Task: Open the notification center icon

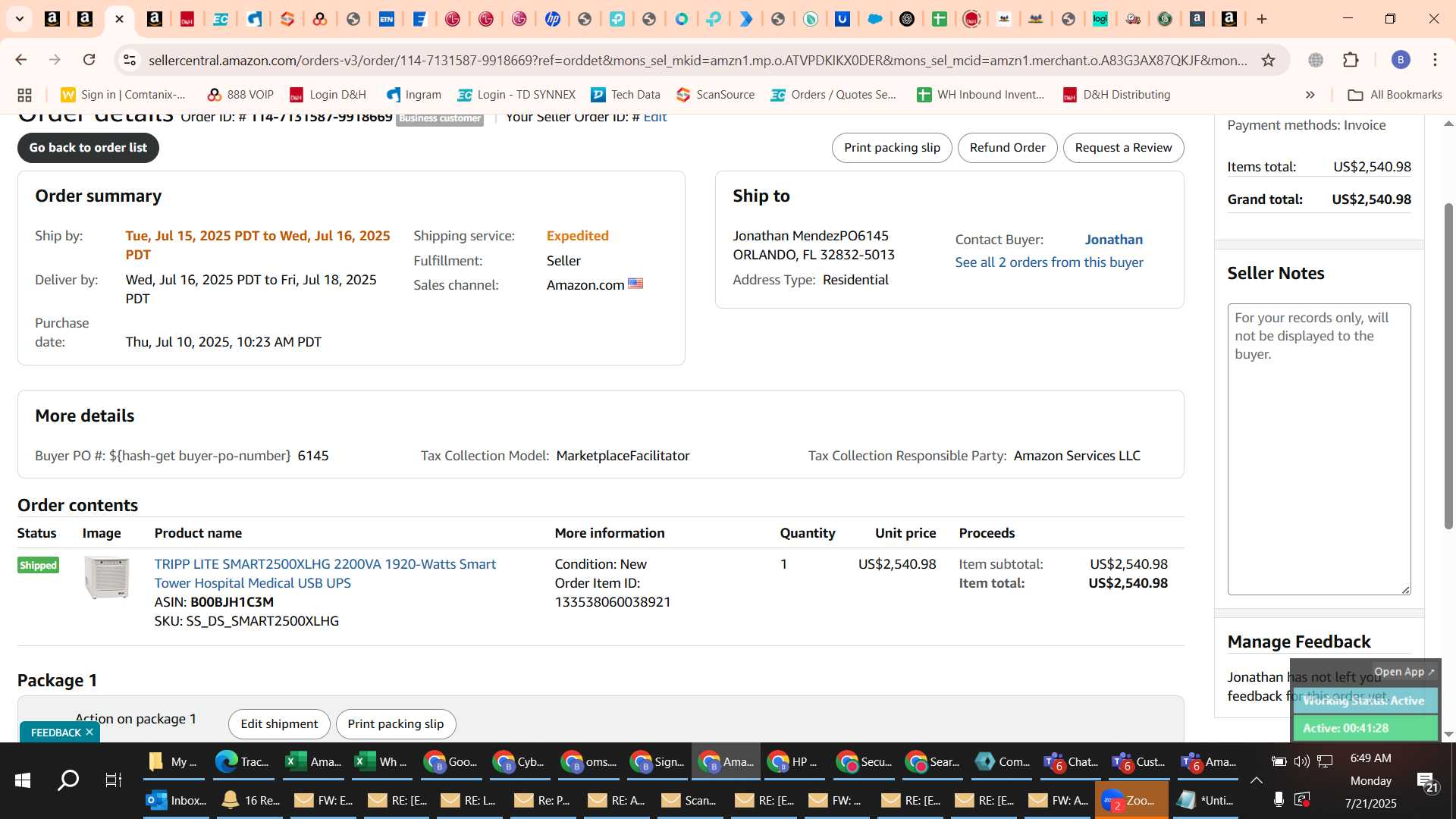Action: [x=1426, y=781]
